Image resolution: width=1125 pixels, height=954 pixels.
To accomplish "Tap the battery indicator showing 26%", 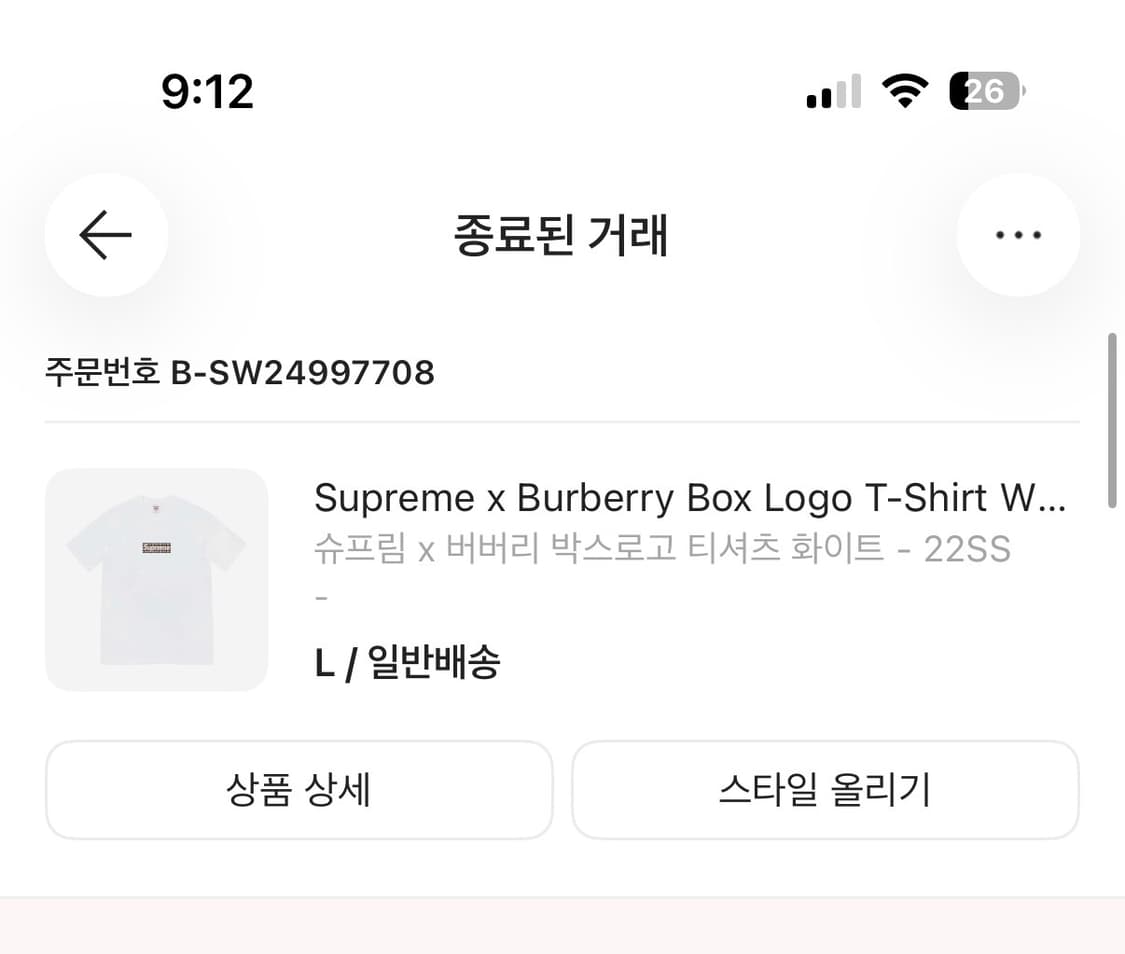I will 985,91.
